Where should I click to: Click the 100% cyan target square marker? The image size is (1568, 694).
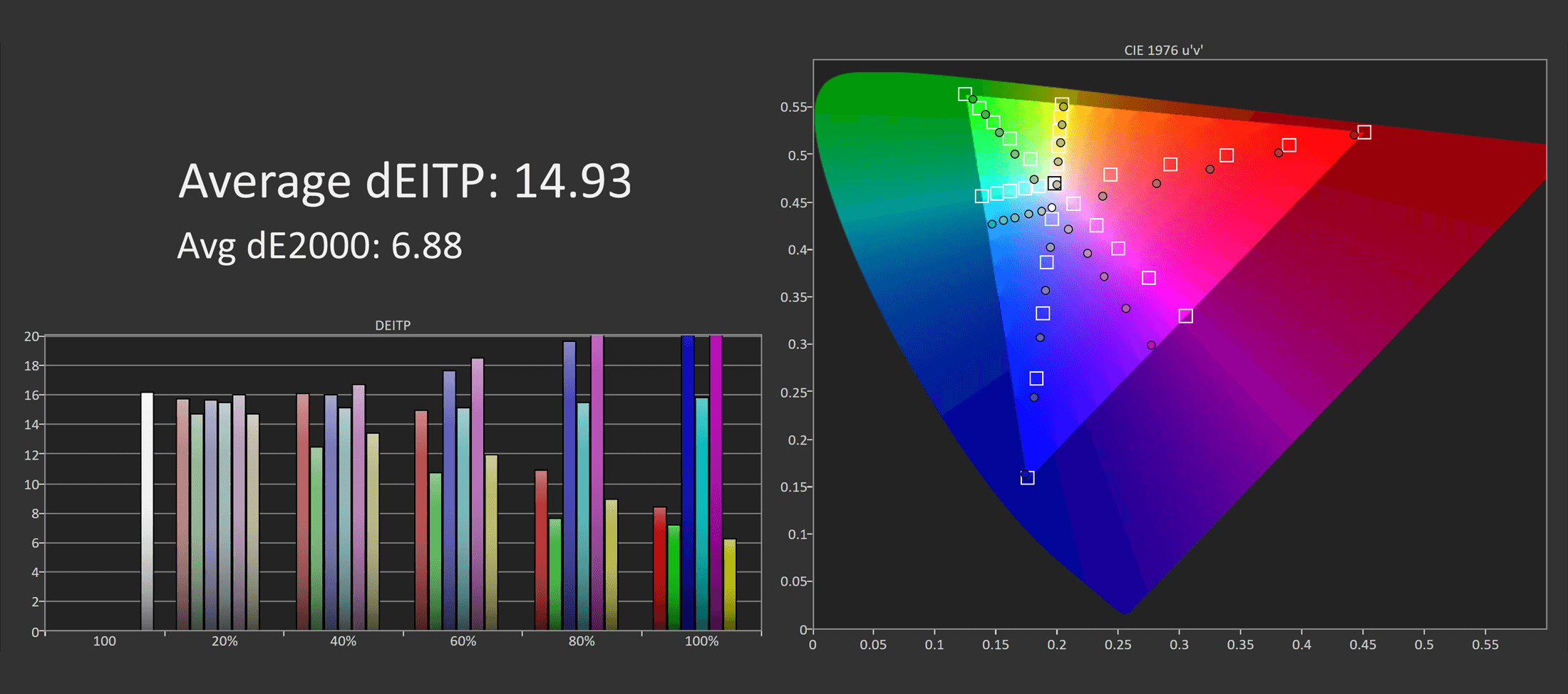click(x=981, y=196)
